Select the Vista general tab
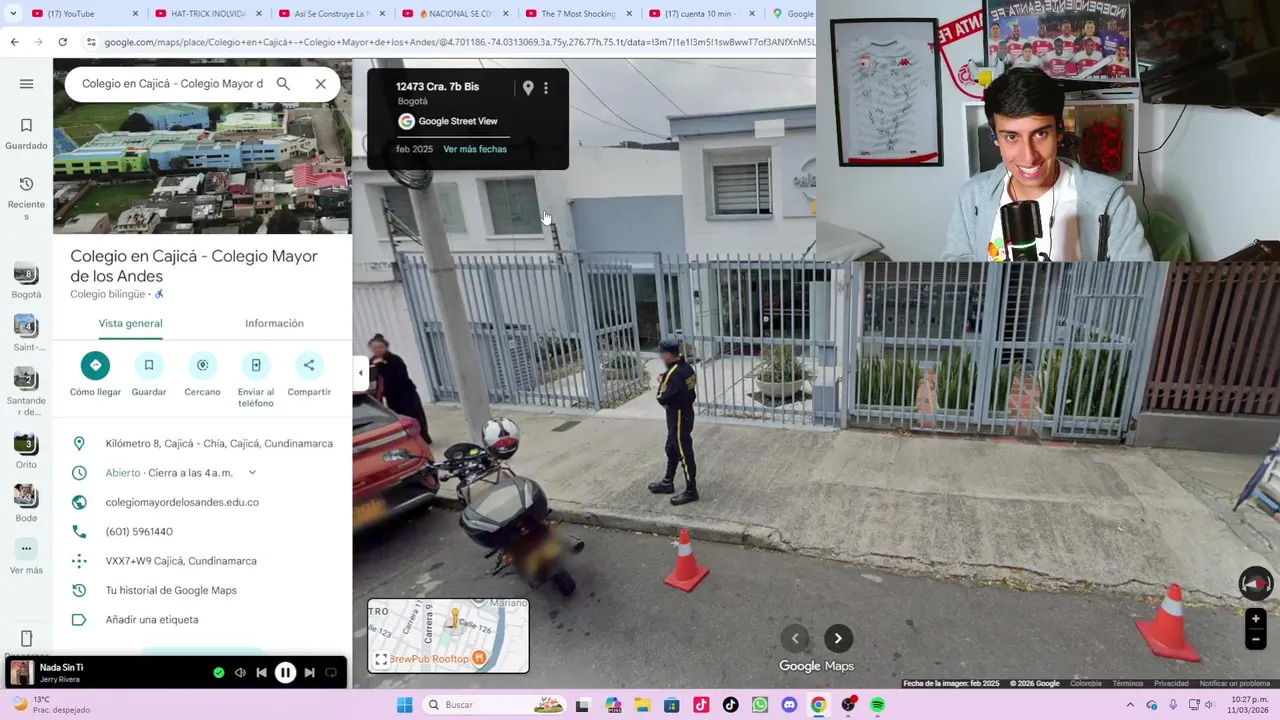 (130, 323)
